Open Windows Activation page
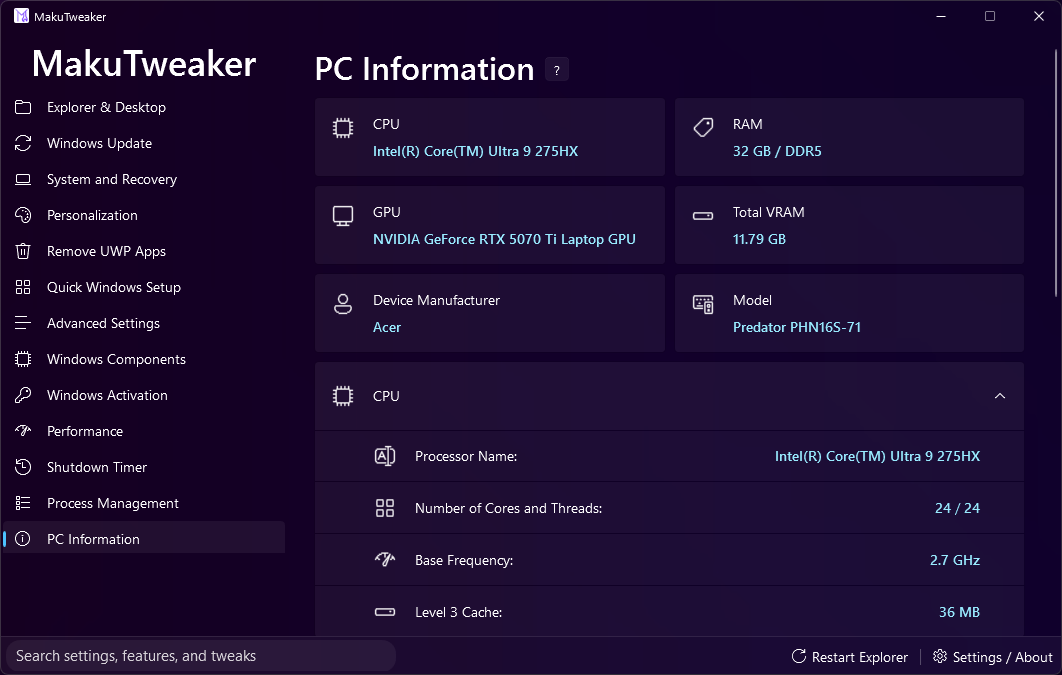 pos(144,395)
